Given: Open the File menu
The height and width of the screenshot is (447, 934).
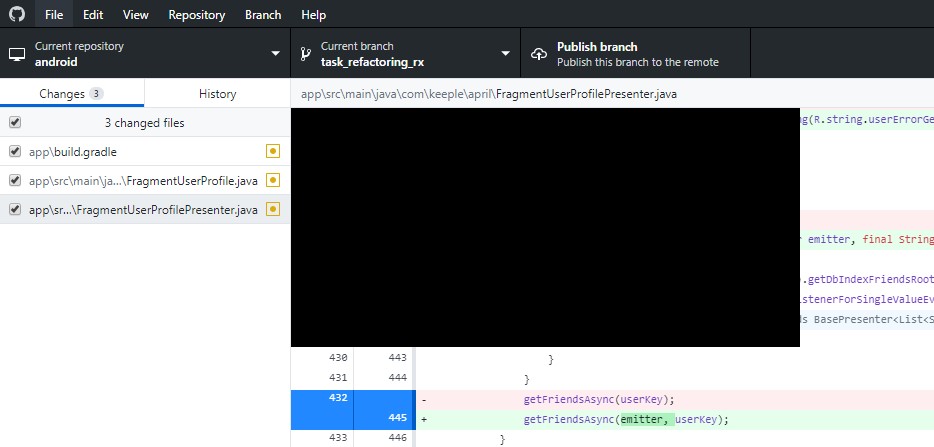Looking at the screenshot, I should click(x=54, y=15).
